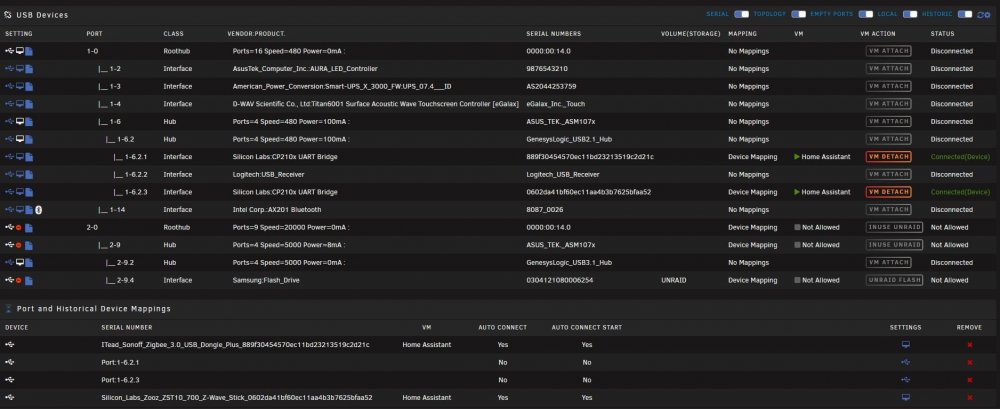The width and height of the screenshot is (1000, 409).
Task: Select serial number AS2044253759
Action: pyautogui.click(x=552, y=86)
